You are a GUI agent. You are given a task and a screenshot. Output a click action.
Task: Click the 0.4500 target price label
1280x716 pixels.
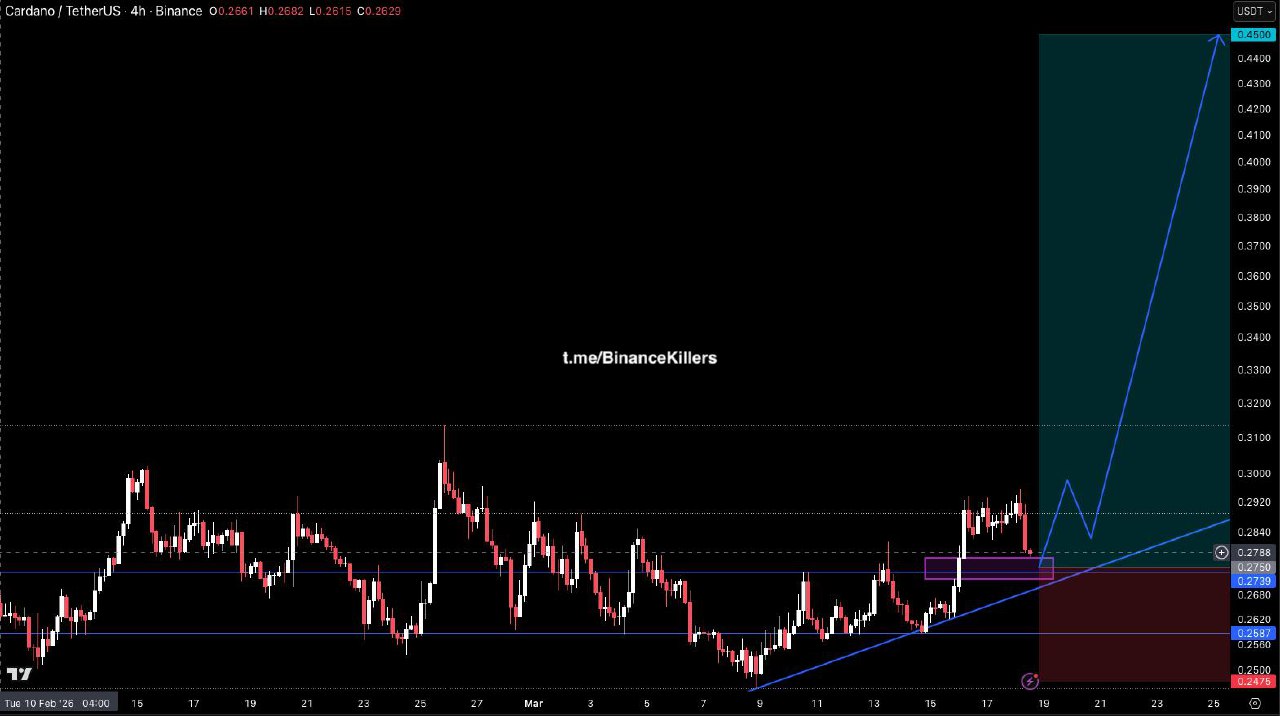tap(1254, 35)
